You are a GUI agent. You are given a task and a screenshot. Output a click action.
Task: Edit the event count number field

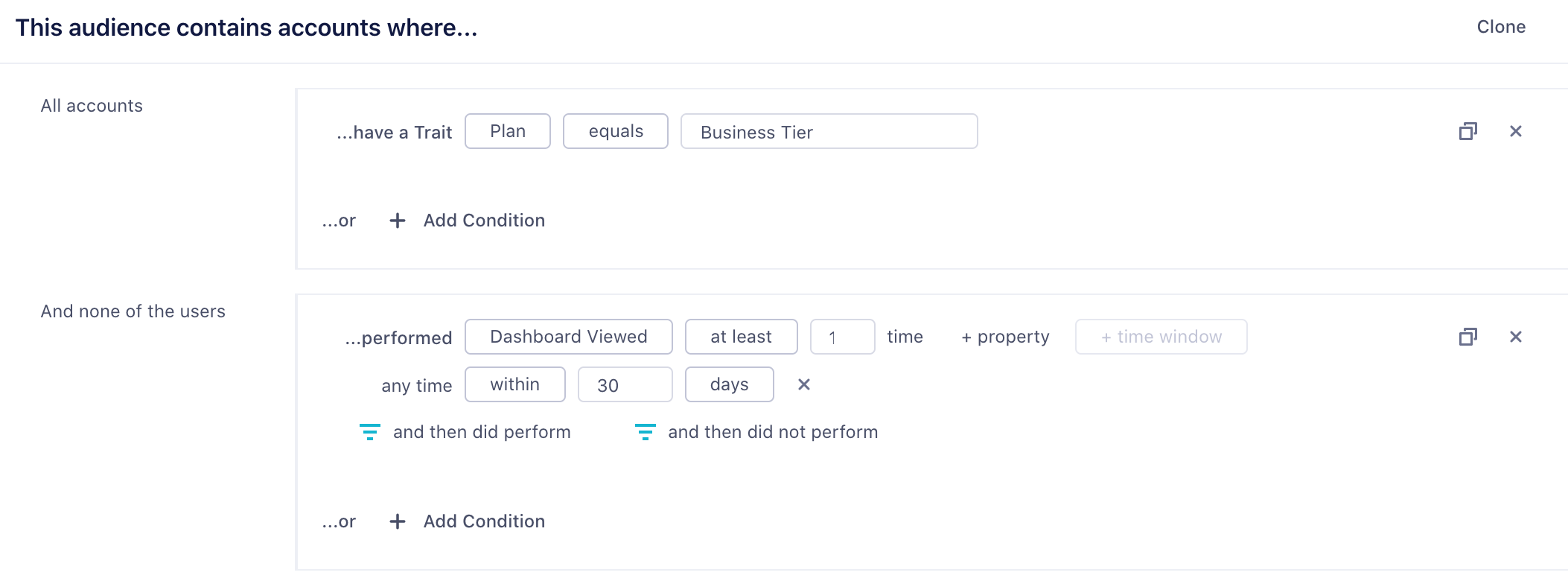coord(842,337)
